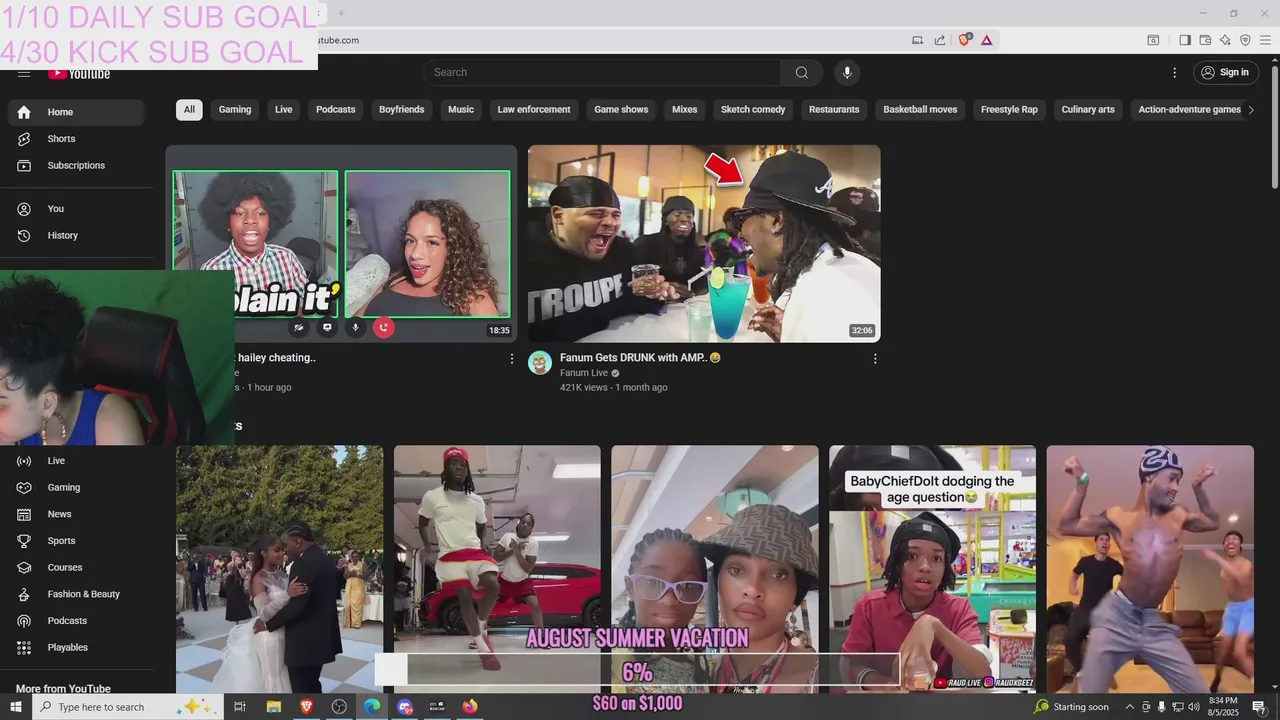The width and height of the screenshot is (1280, 720).
Task: Open the Fanum Gets DRUNK video thumbnail
Action: point(704,244)
